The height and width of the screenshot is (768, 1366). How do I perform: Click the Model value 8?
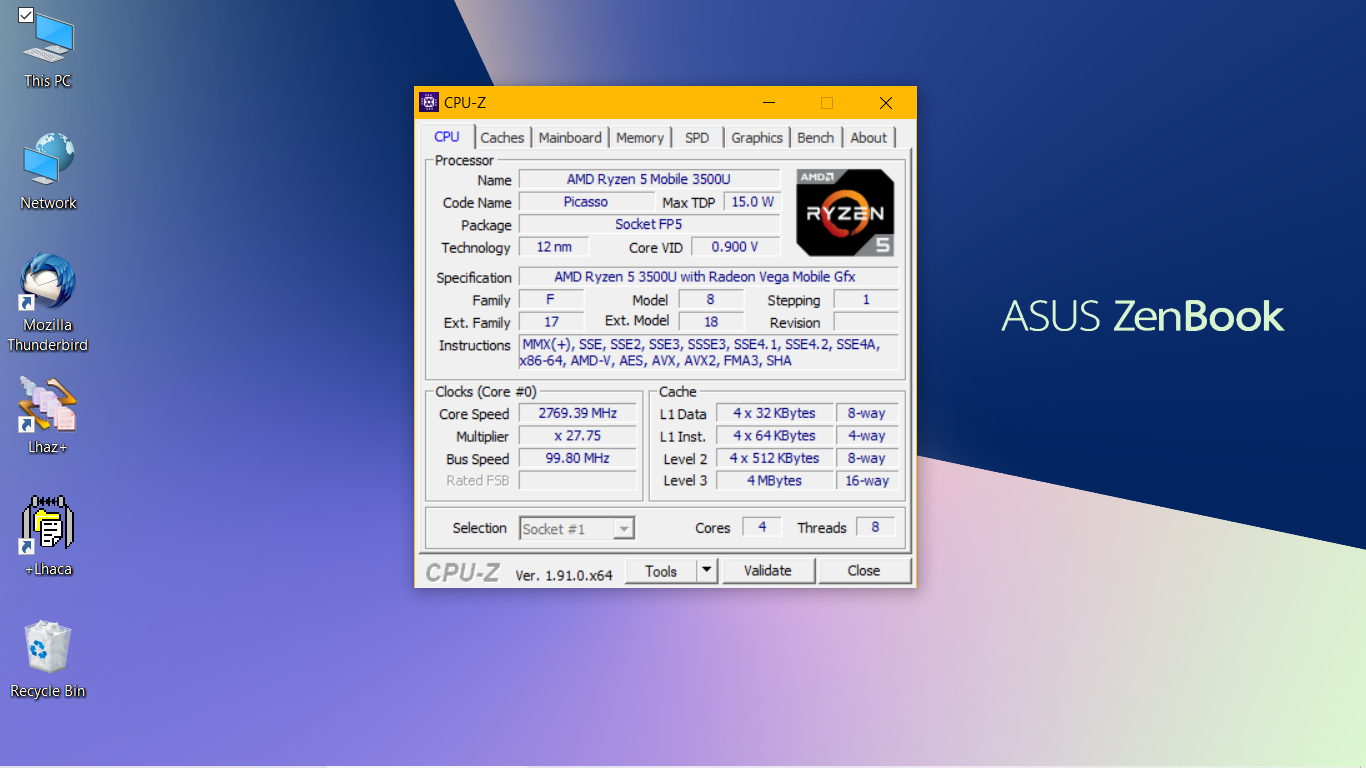pos(711,300)
